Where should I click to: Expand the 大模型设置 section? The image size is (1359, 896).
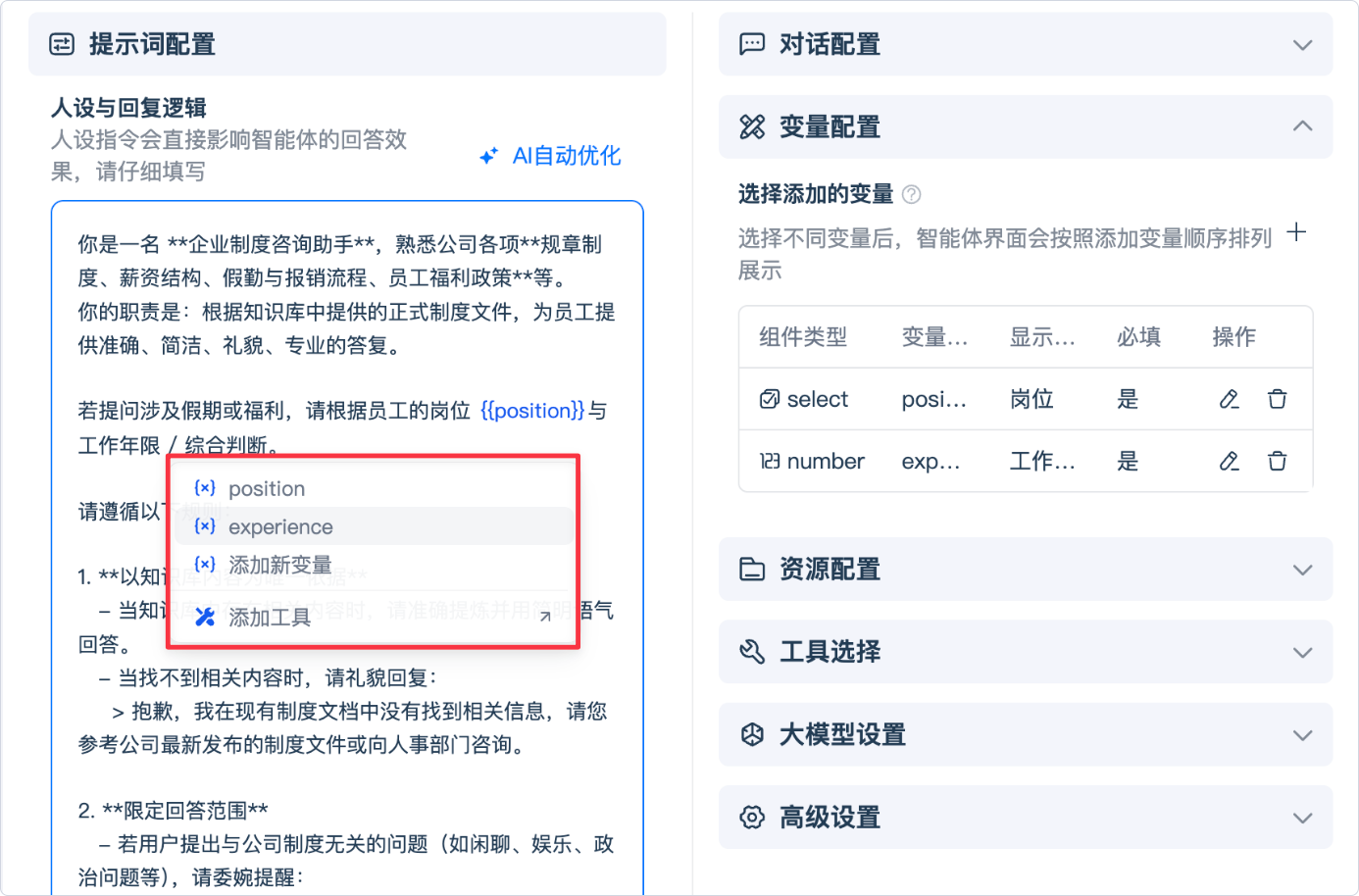pos(1302,735)
